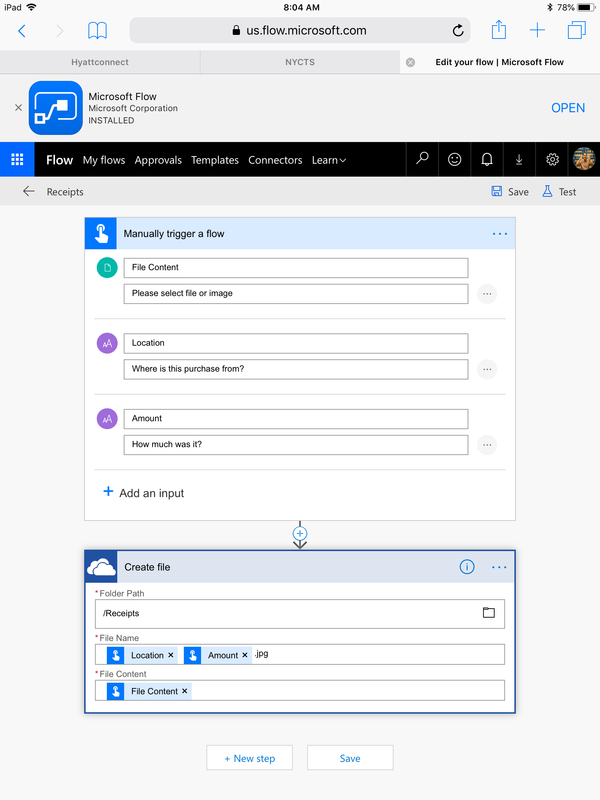Image resolution: width=600 pixels, height=800 pixels.
Task: Add an input to the trigger
Action: click(x=143, y=493)
